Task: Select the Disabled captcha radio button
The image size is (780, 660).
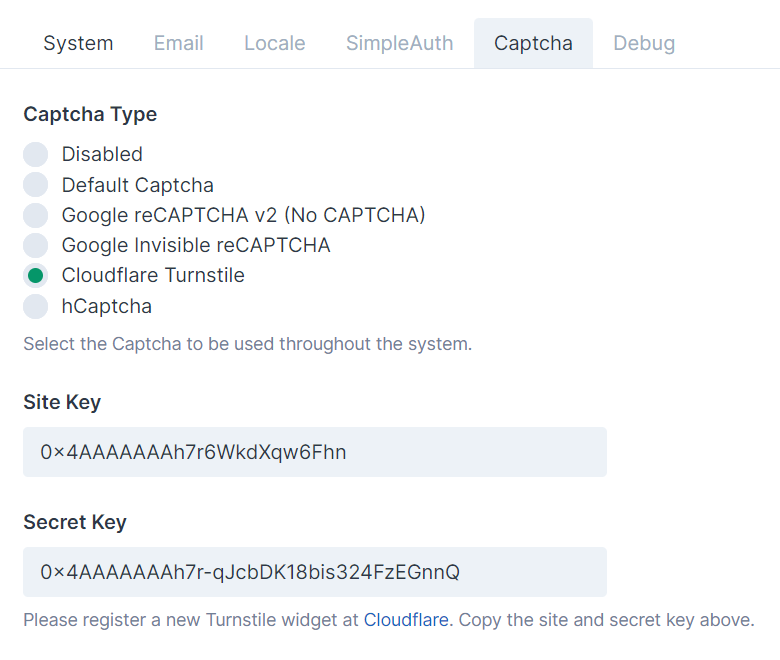Action: 35,154
